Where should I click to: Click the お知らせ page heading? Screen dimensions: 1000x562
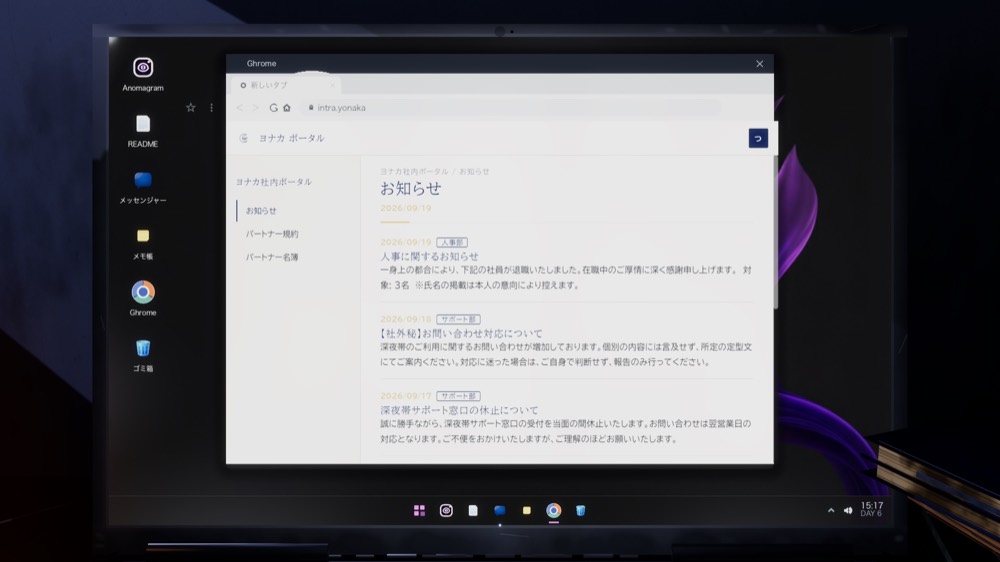click(411, 188)
